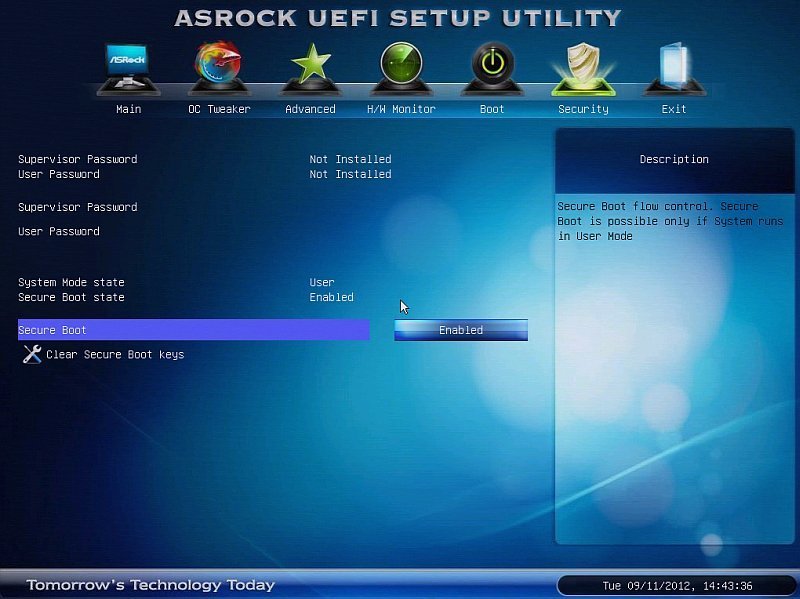Select the highlighted Secure Boot row
The image size is (800, 599).
193,330
